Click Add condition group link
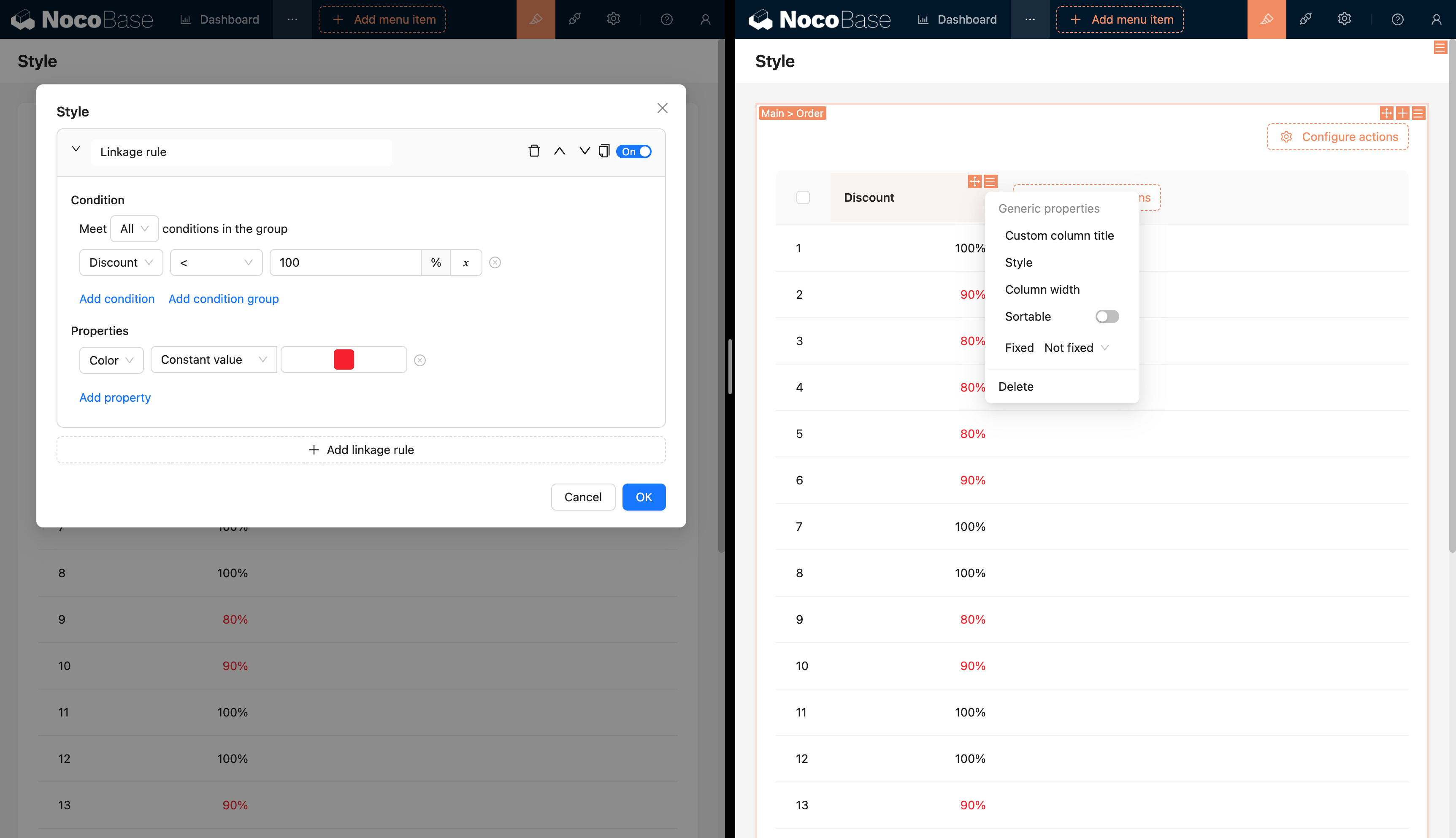The height and width of the screenshot is (838, 1456). (223, 299)
